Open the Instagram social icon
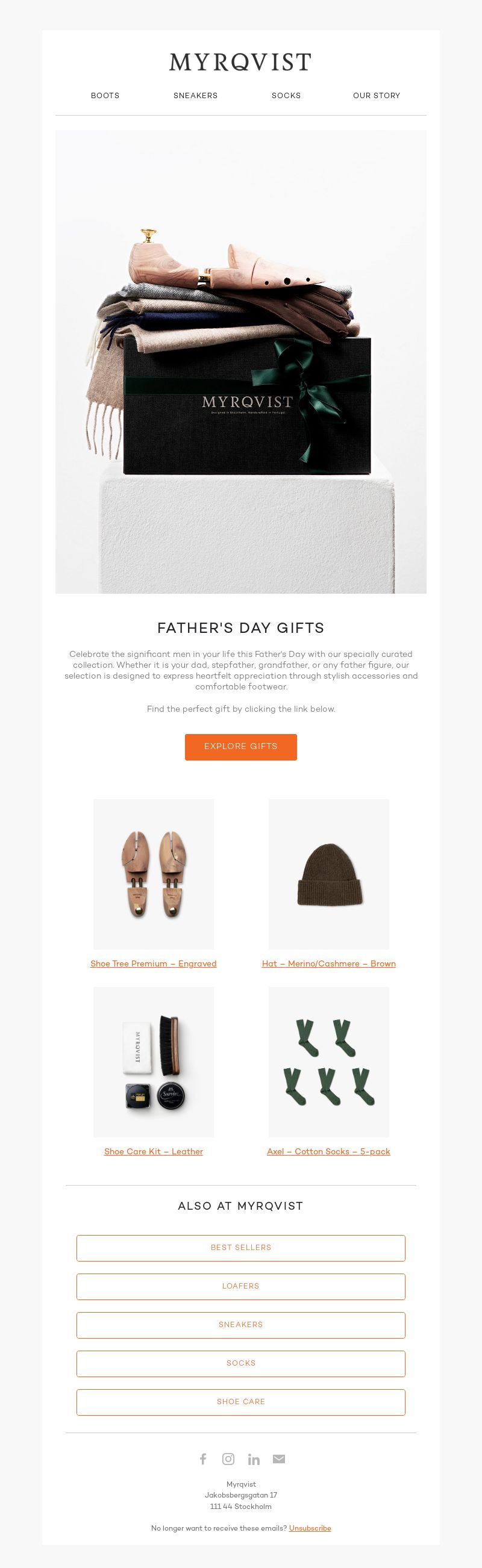 [x=228, y=1458]
